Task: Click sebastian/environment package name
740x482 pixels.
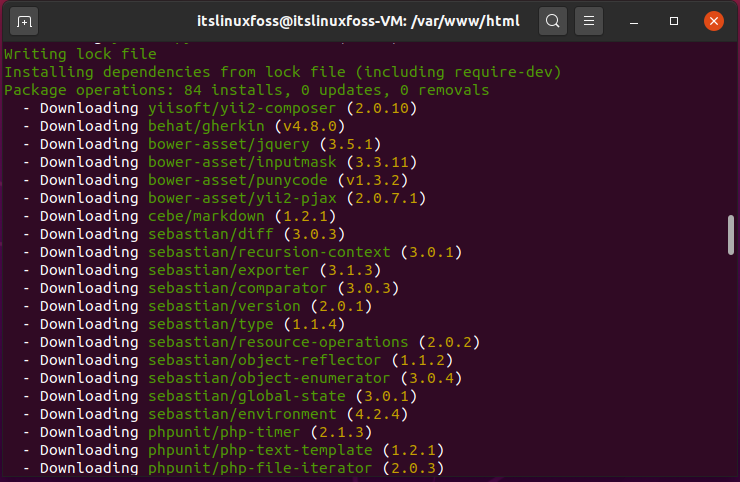Action: click(242, 414)
